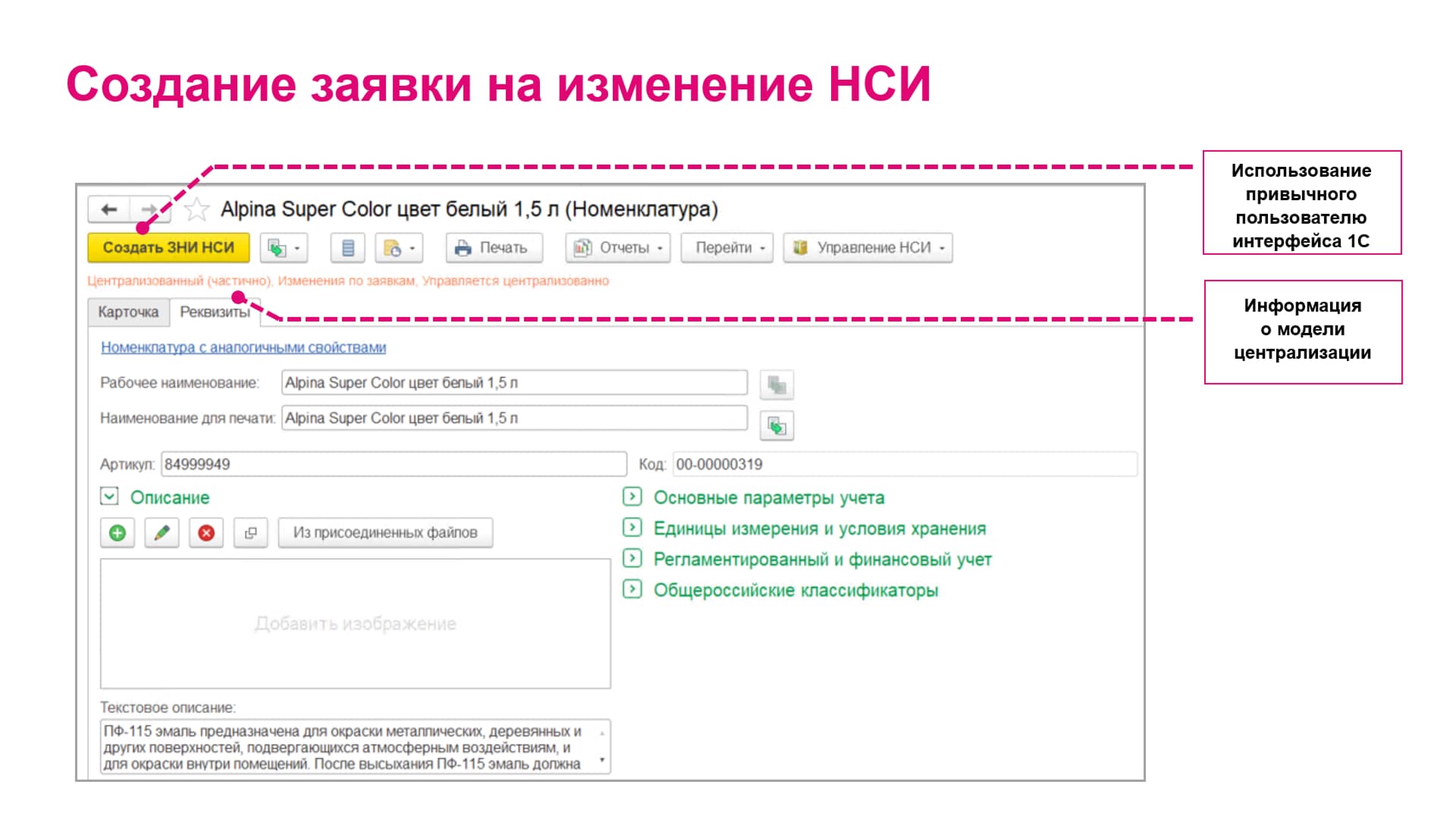This screenshot has height=819, width=1456.
Task: Switch to the Реквизиты tab
Action: (x=215, y=312)
